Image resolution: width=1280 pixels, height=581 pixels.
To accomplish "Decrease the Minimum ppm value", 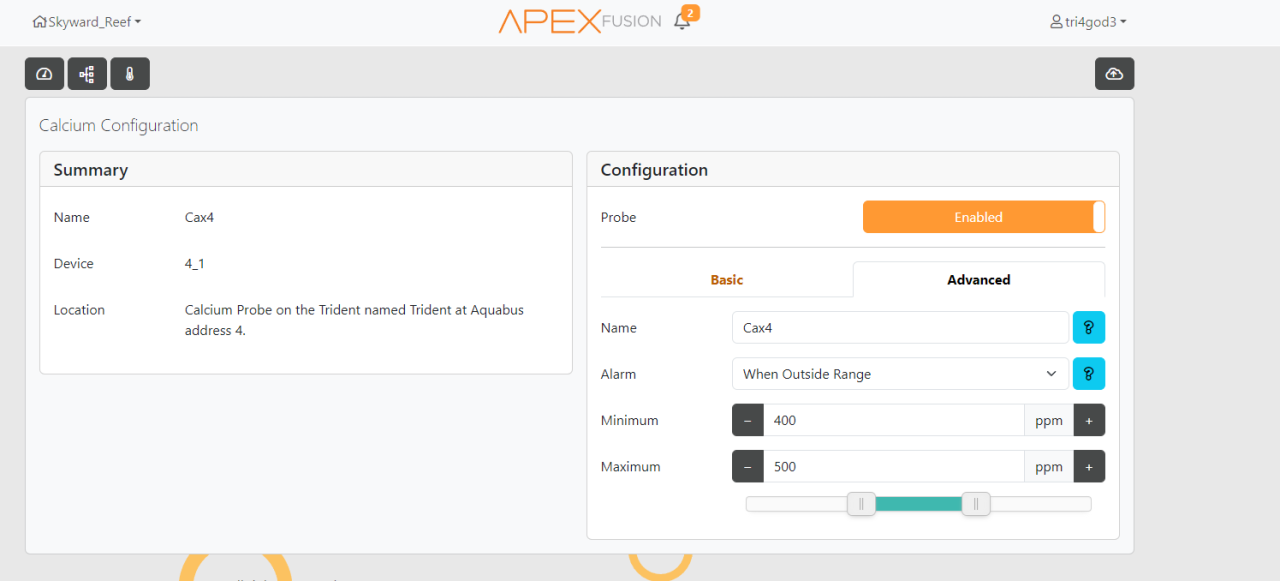I will [x=748, y=421].
